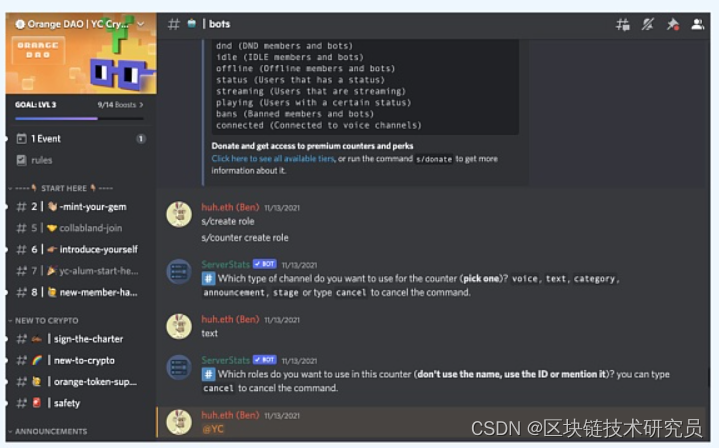Click huh.eth avatar next to s/create role
Viewport: 719px width, 448px height.
click(x=179, y=214)
